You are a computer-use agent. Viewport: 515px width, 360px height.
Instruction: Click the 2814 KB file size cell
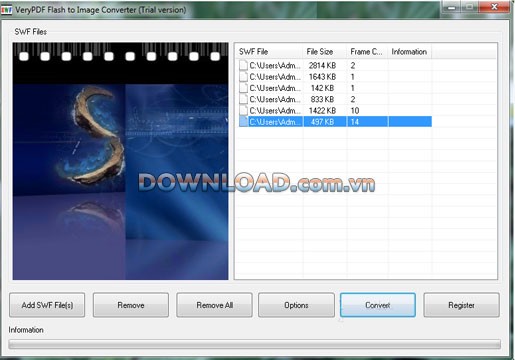(322, 65)
